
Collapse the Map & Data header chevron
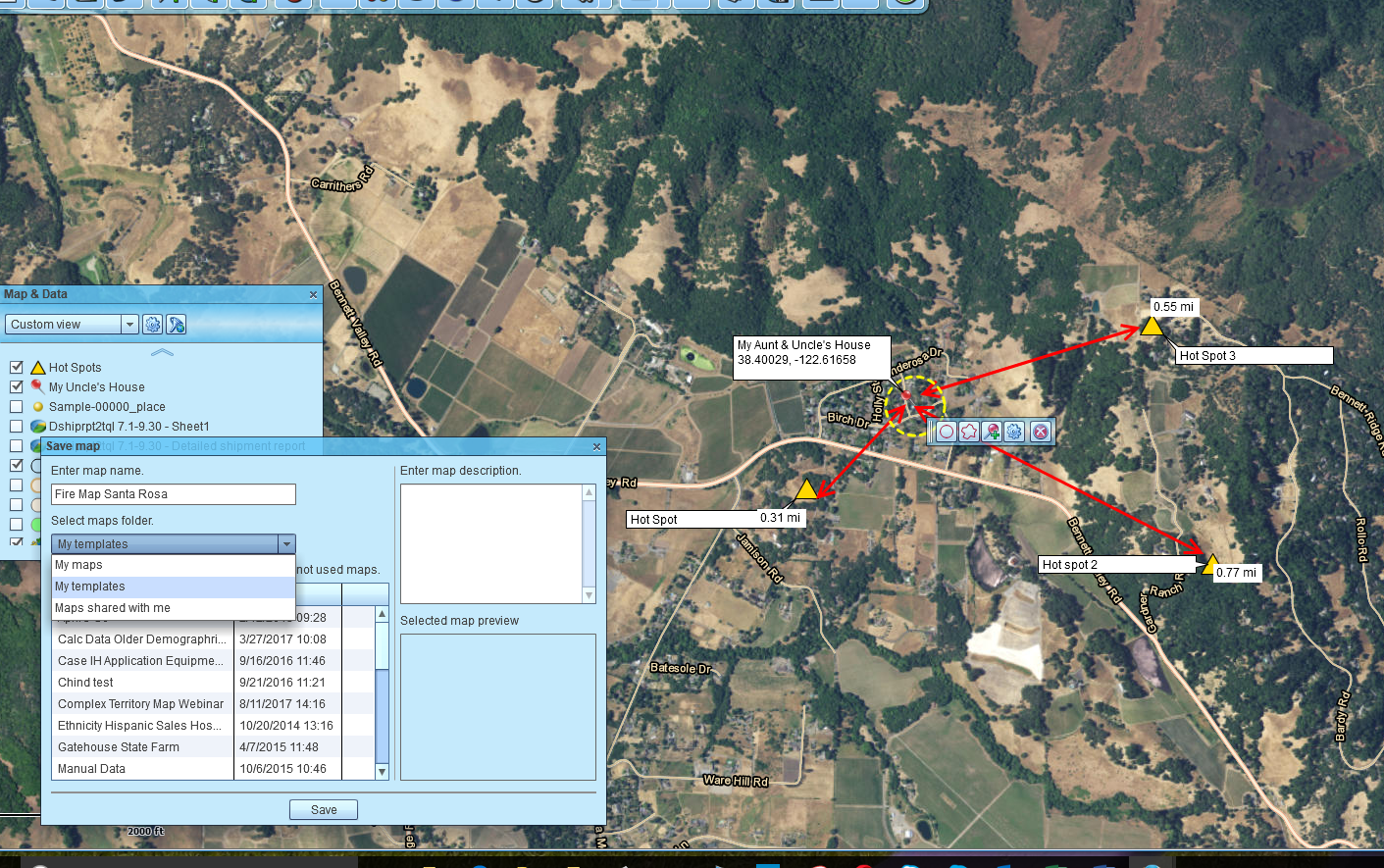pyautogui.click(x=162, y=352)
